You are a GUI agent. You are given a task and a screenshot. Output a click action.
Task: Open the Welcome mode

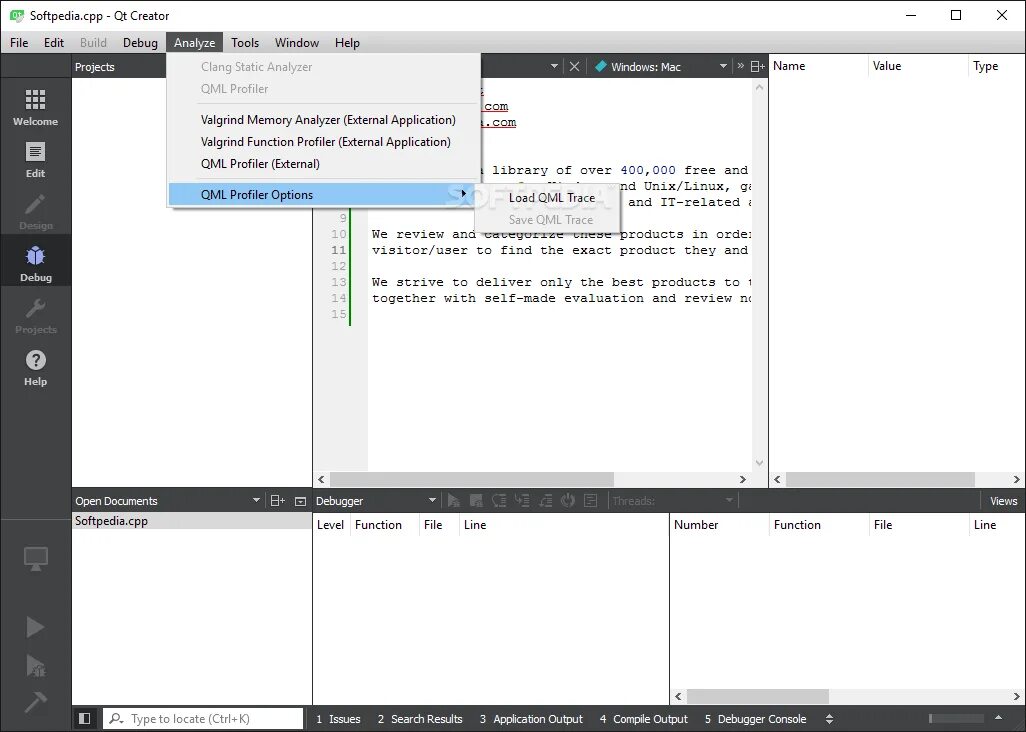(35, 107)
